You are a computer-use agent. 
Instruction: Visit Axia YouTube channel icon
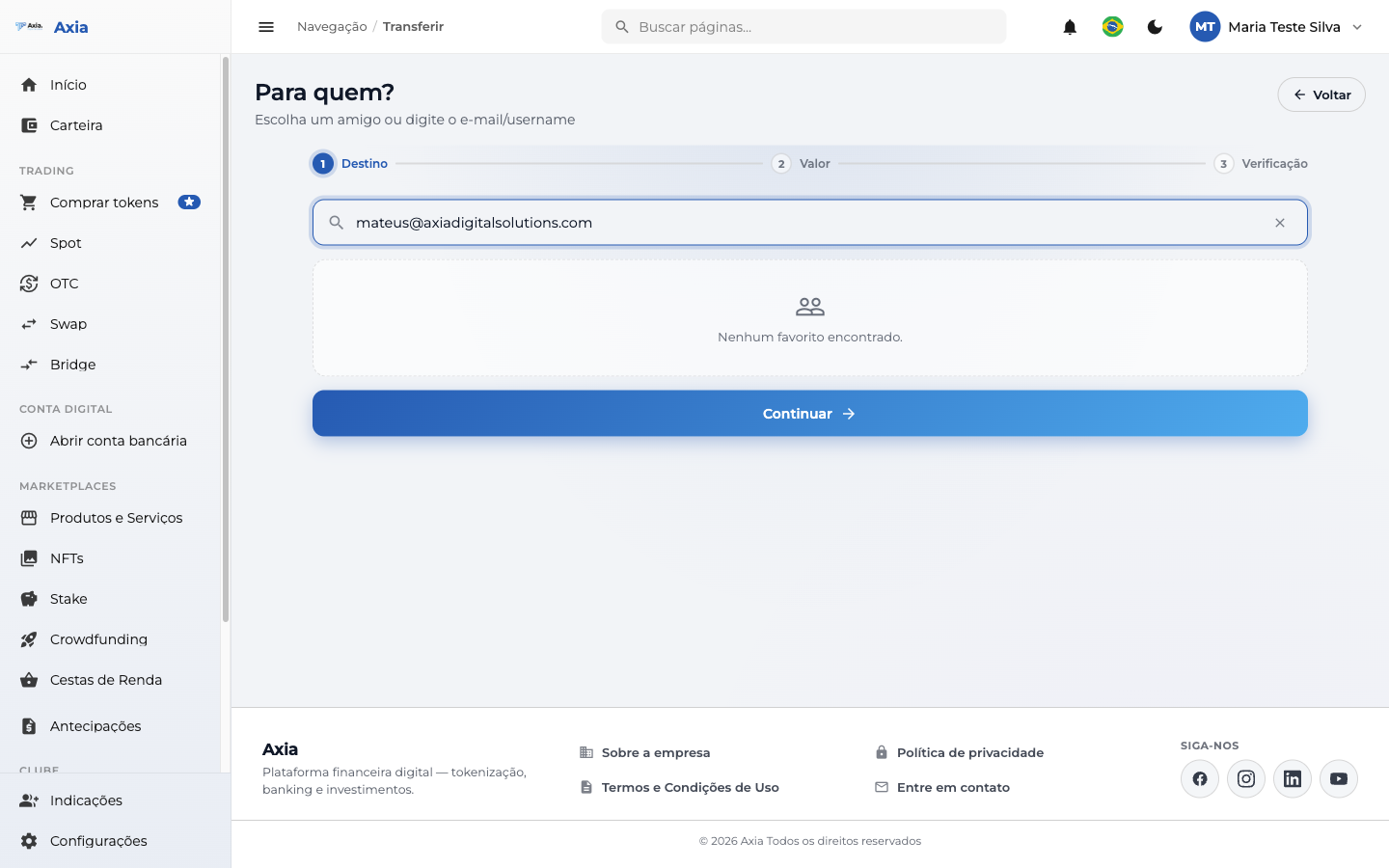tap(1339, 778)
